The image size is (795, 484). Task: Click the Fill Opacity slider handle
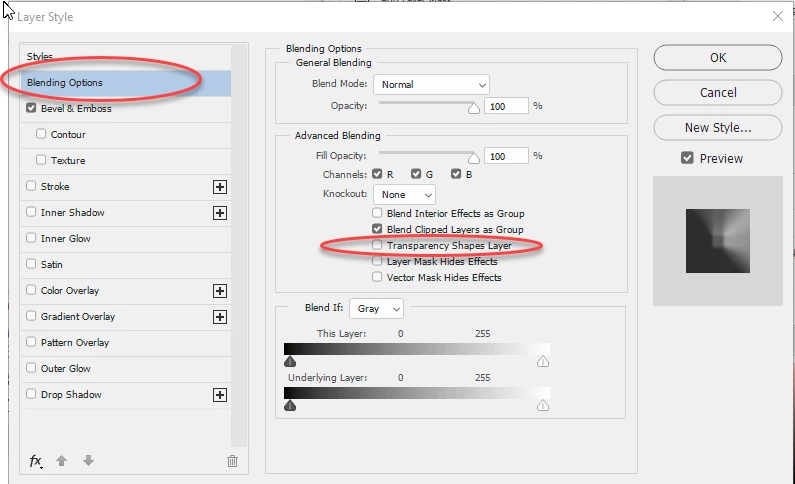[x=474, y=158]
